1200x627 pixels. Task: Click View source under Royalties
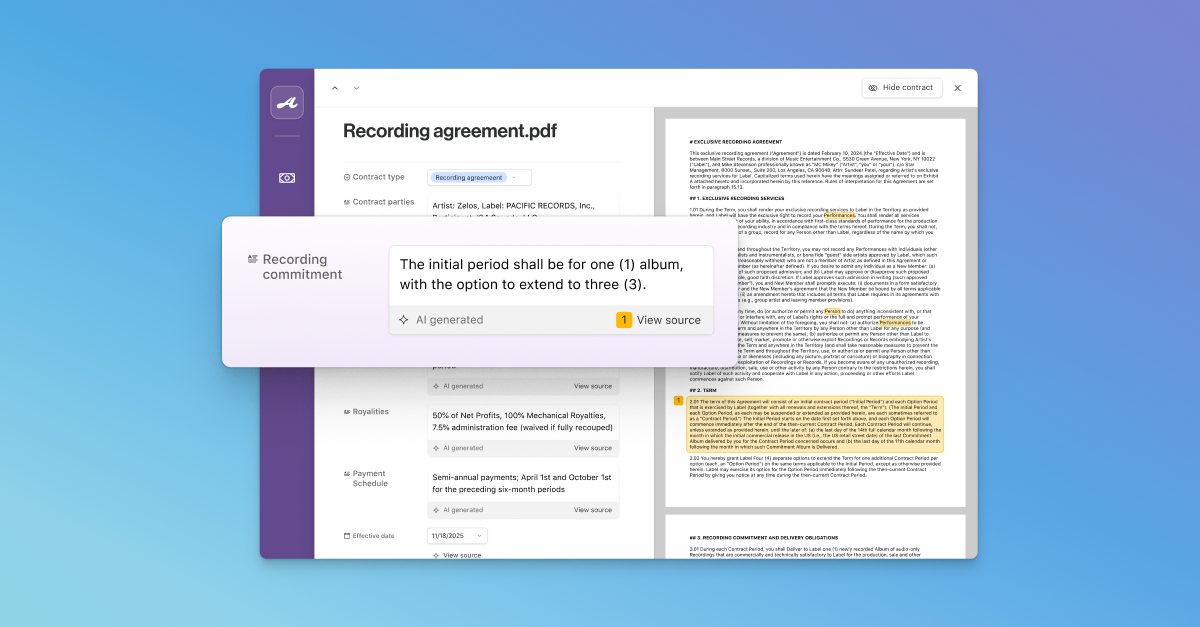coord(593,448)
